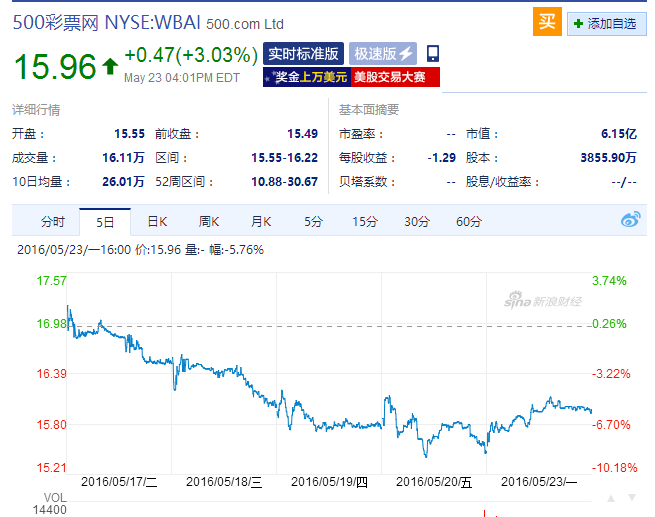Click the 16.39 price axis label
Image resolution: width=655 pixels, height=517 pixels.
pos(51,374)
